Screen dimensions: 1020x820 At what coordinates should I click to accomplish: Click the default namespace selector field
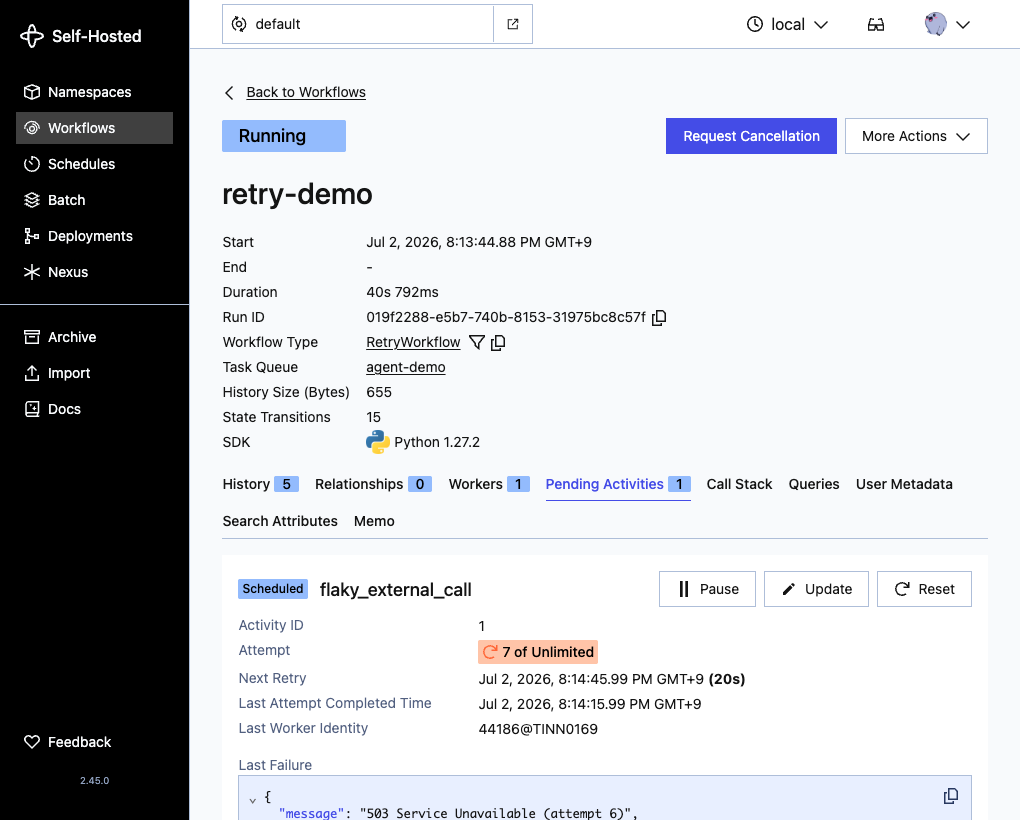358,24
